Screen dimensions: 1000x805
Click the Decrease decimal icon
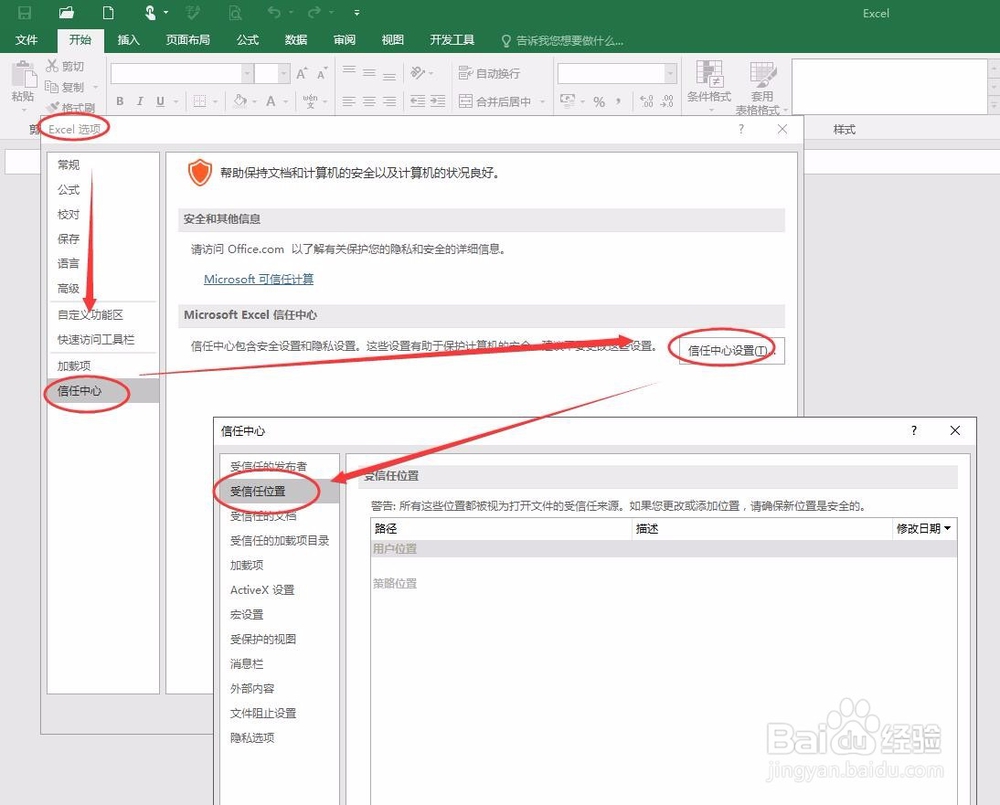tap(666, 101)
